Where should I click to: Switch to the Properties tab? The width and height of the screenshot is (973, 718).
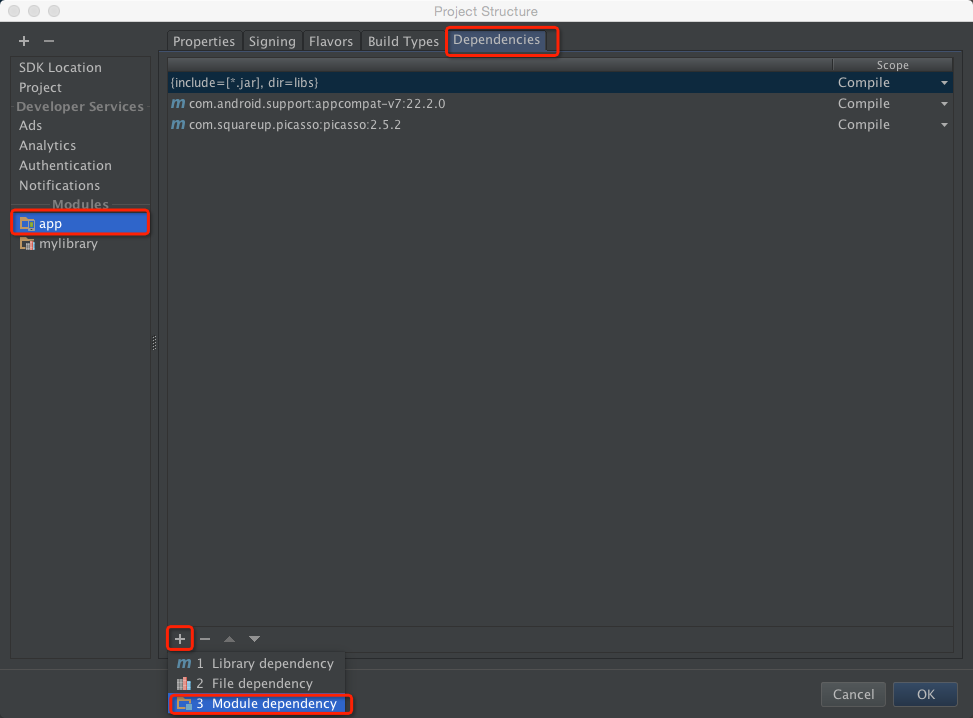click(x=204, y=41)
